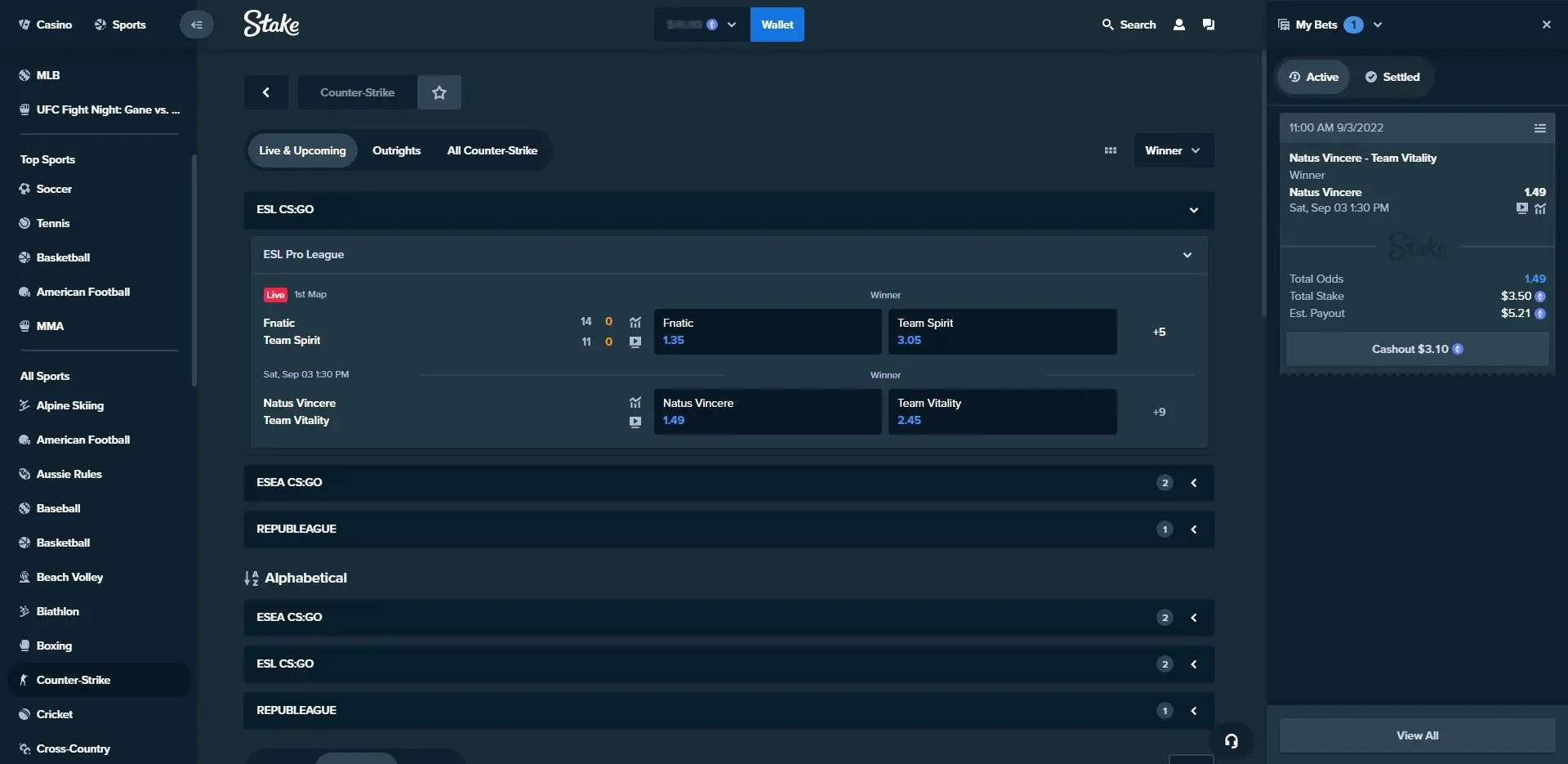Click the Alphabetical sort heading
Image resolution: width=1568 pixels, height=764 pixels.
click(x=296, y=578)
